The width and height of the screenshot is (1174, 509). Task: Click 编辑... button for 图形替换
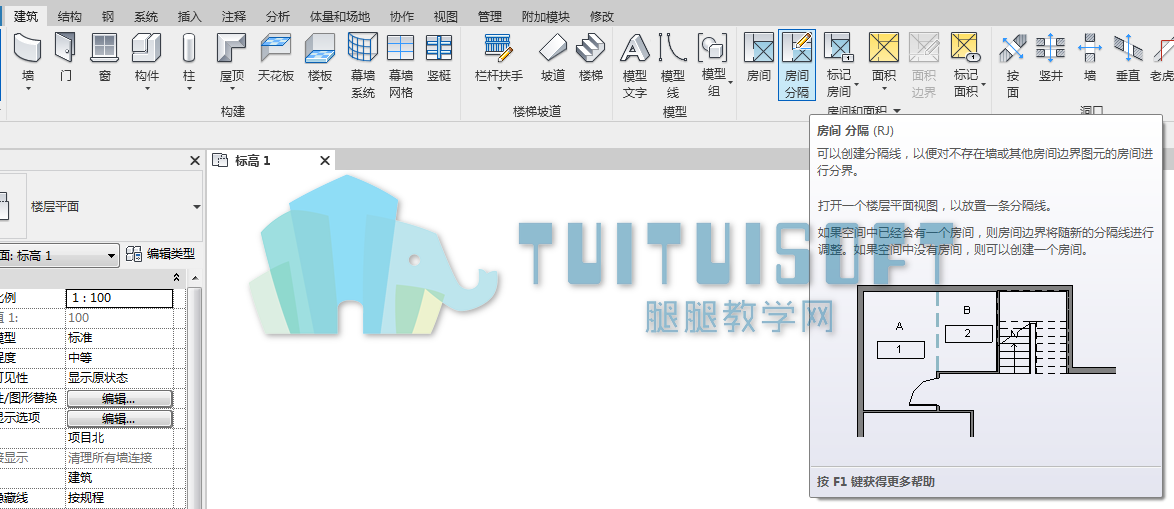pos(119,398)
